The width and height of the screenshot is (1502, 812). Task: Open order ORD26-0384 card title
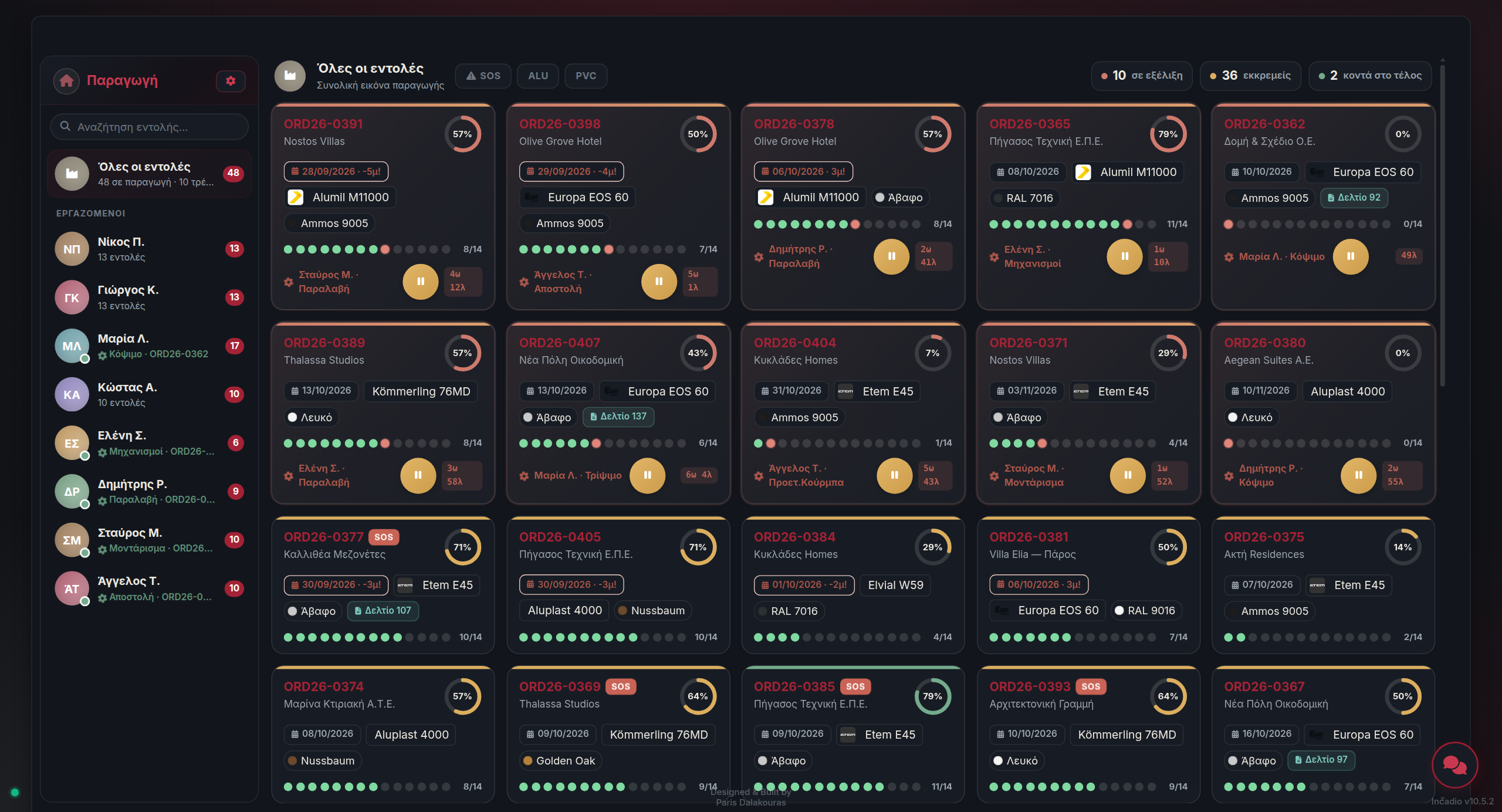pos(794,537)
